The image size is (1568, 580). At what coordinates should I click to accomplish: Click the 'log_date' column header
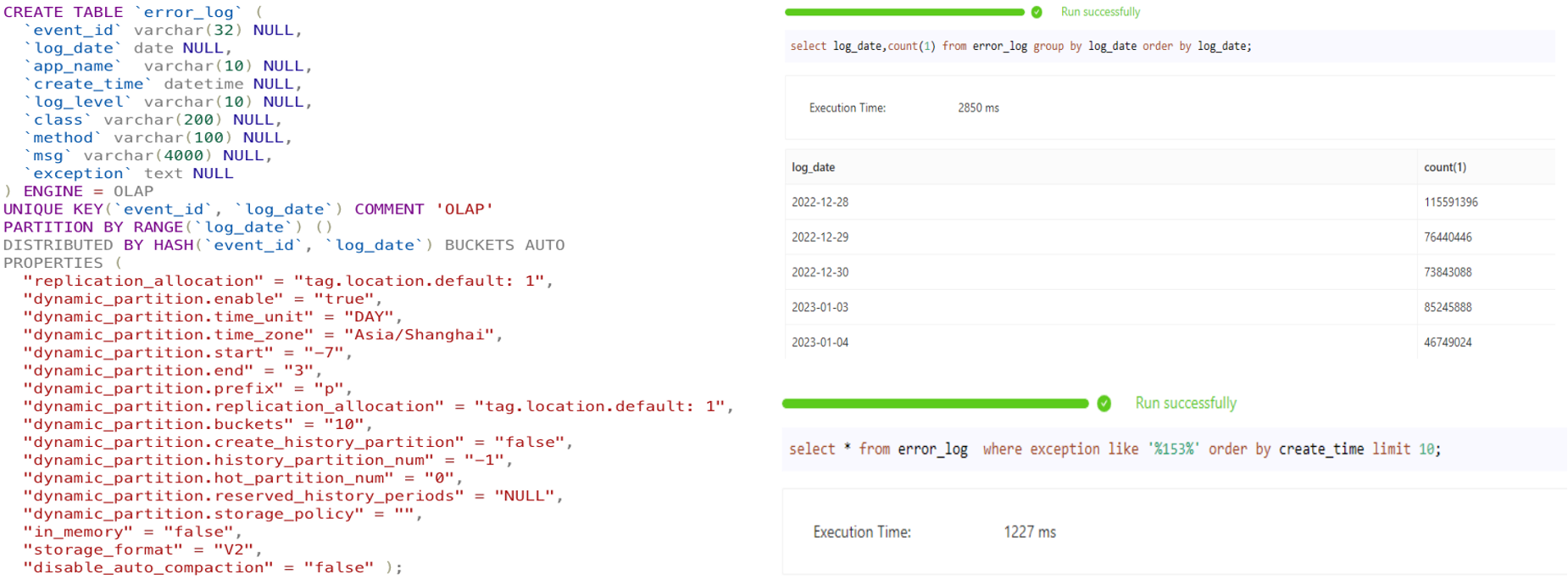[x=814, y=167]
